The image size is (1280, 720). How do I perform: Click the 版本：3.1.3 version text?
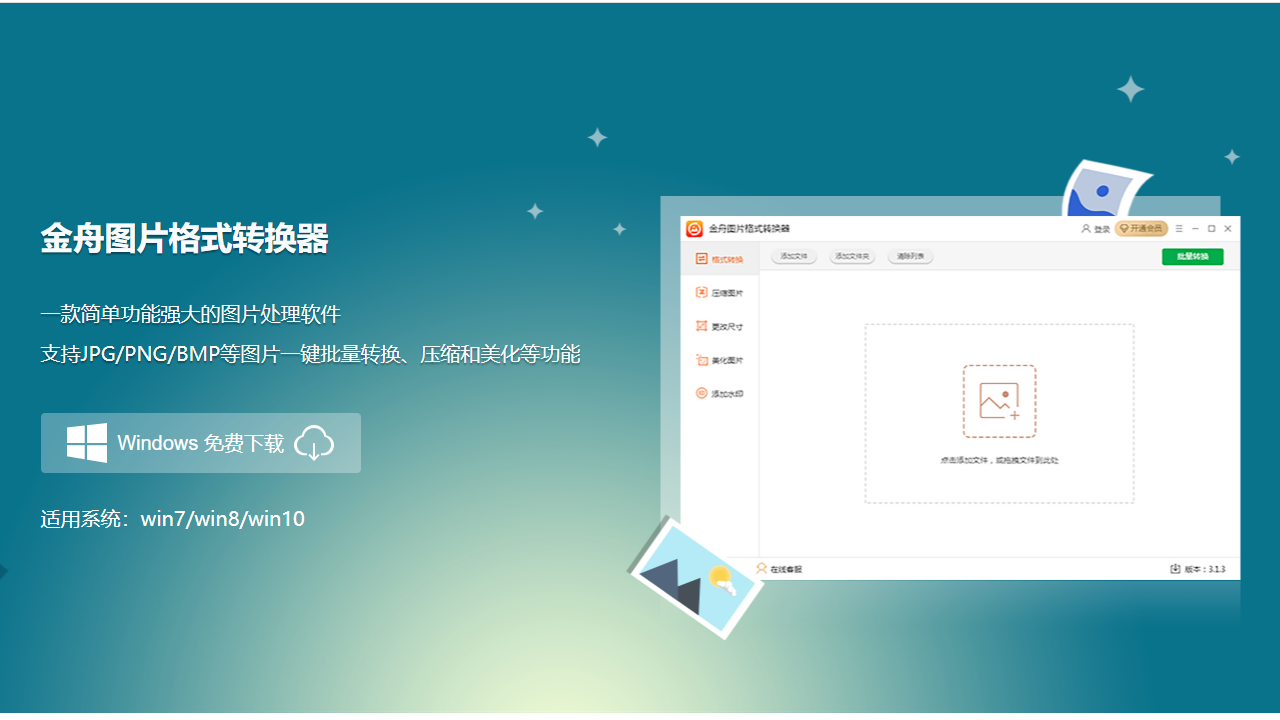[x=1205, y=569]
